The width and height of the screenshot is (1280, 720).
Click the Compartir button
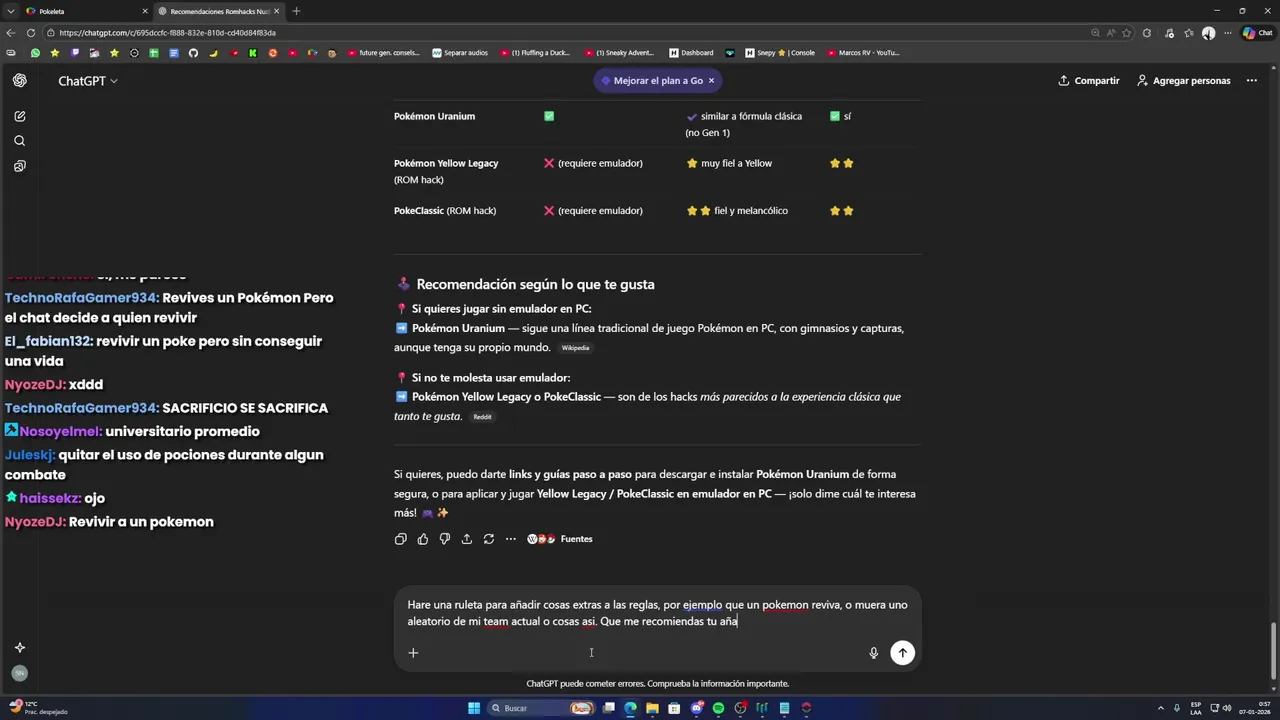coord(1089,80)
